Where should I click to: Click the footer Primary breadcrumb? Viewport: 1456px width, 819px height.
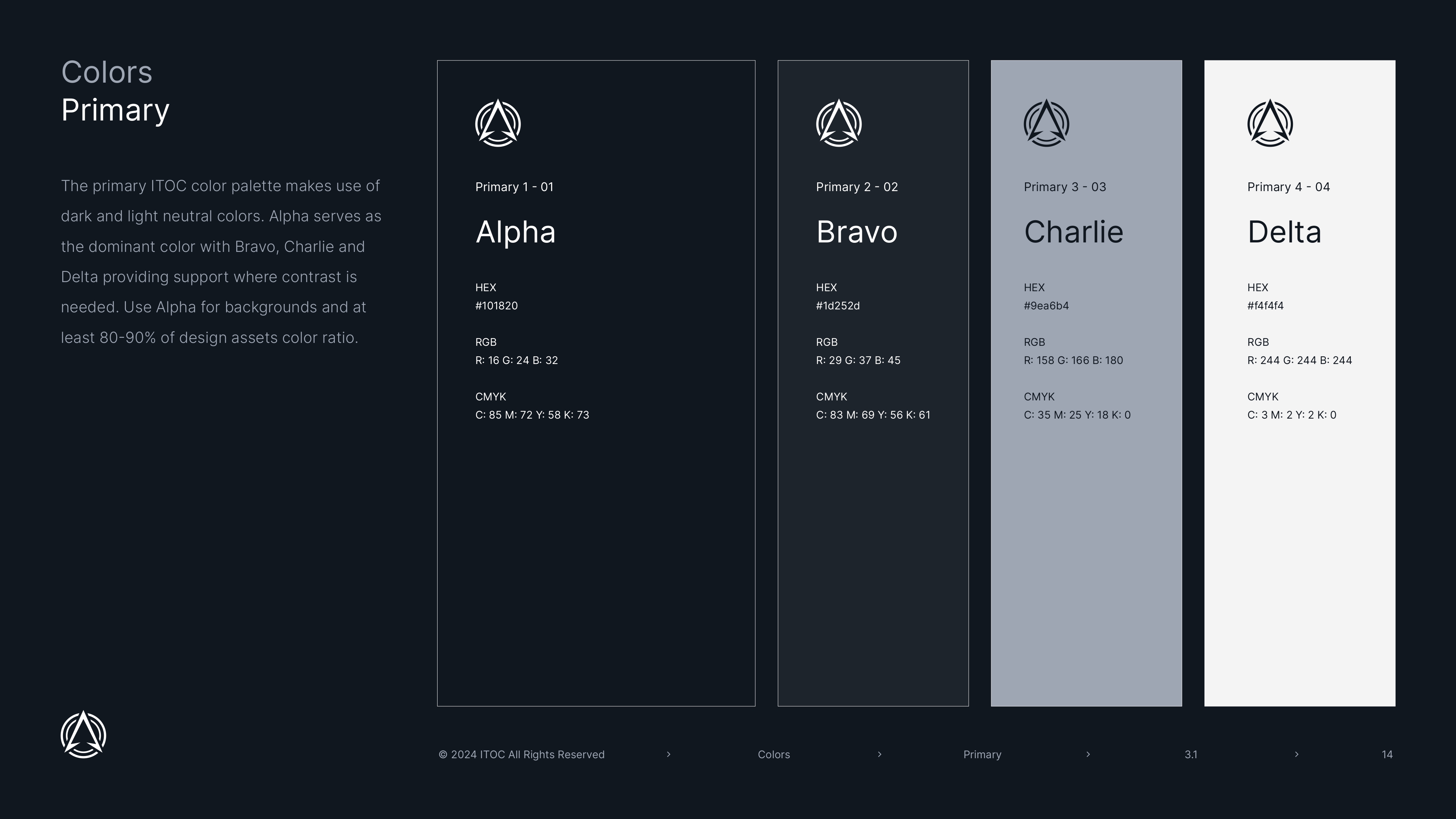tap(982, 755)
